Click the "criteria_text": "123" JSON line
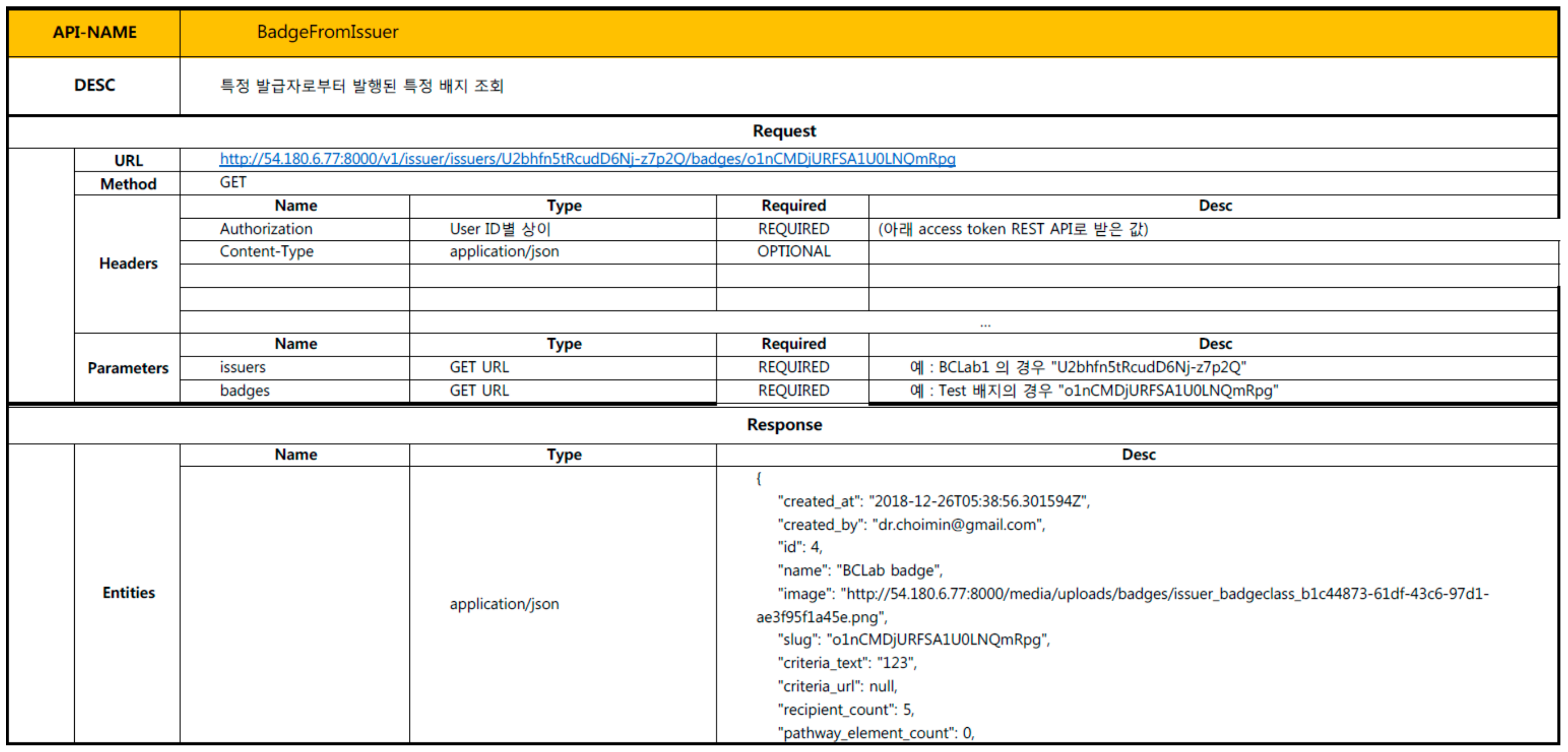 [847, 662]
